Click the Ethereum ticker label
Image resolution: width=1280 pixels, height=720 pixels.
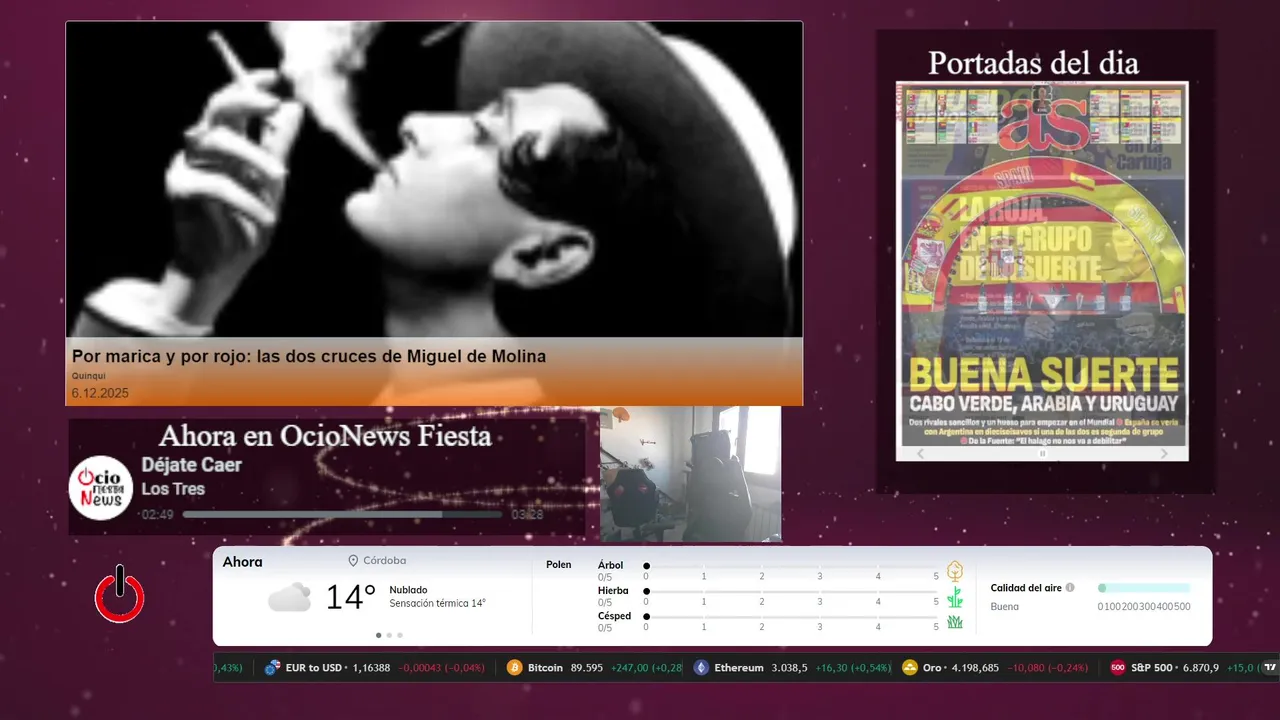[739, 668]
